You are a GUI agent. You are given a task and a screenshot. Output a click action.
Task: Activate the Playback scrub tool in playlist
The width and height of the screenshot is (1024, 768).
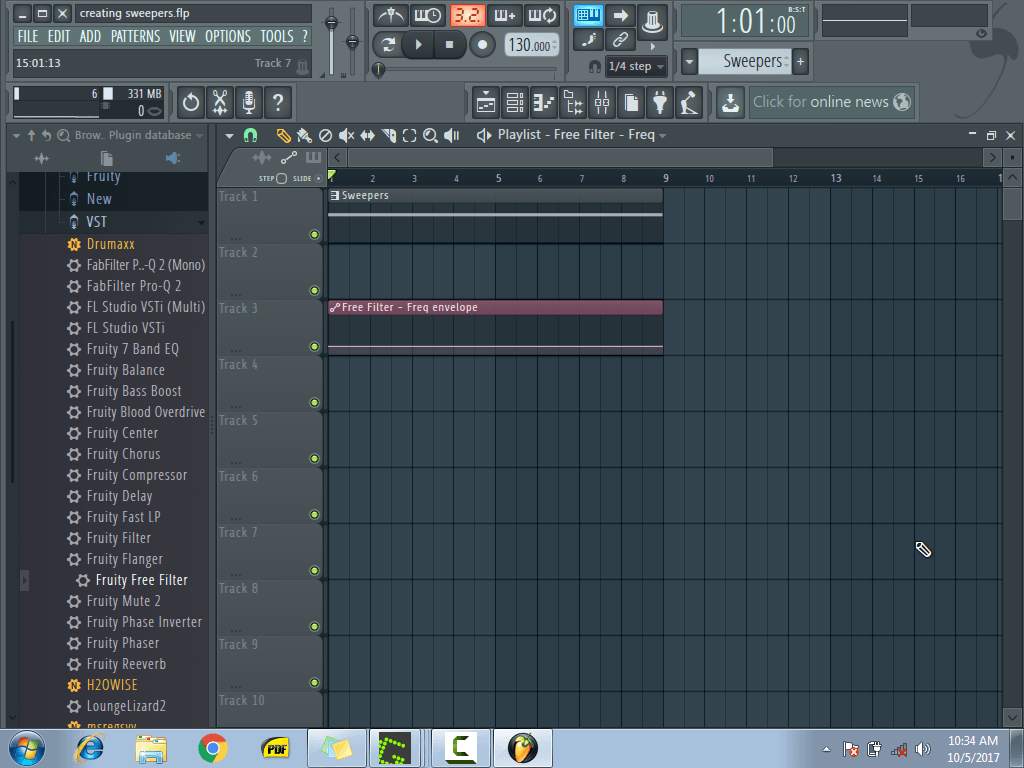(x=451, y=135)
